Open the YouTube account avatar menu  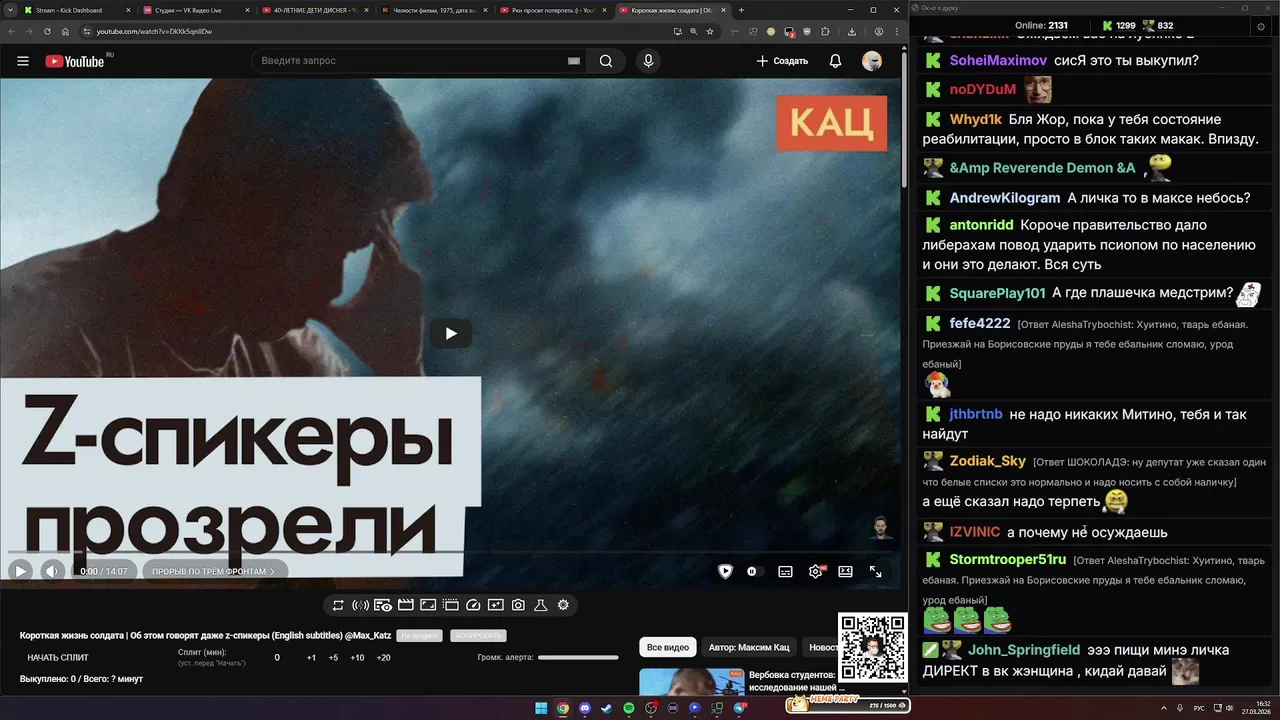[872, 61]
